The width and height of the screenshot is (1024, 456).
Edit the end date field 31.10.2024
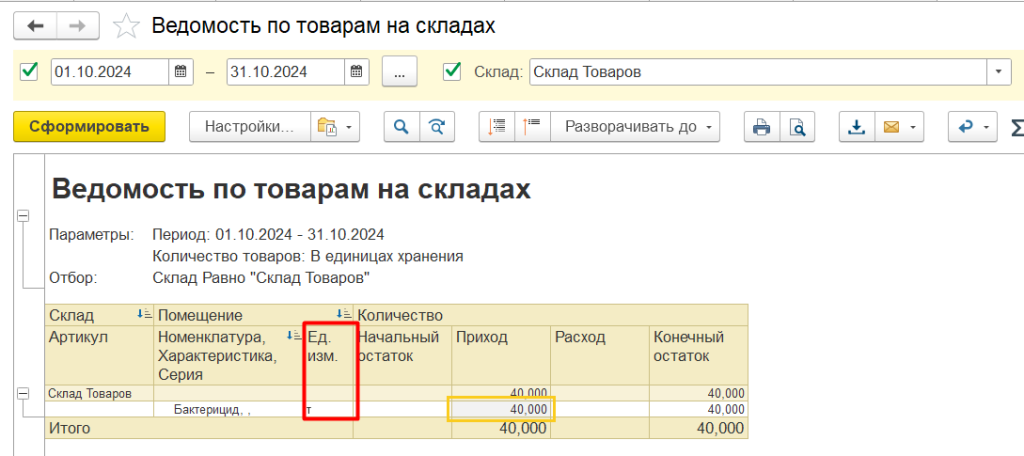point(285,72)
